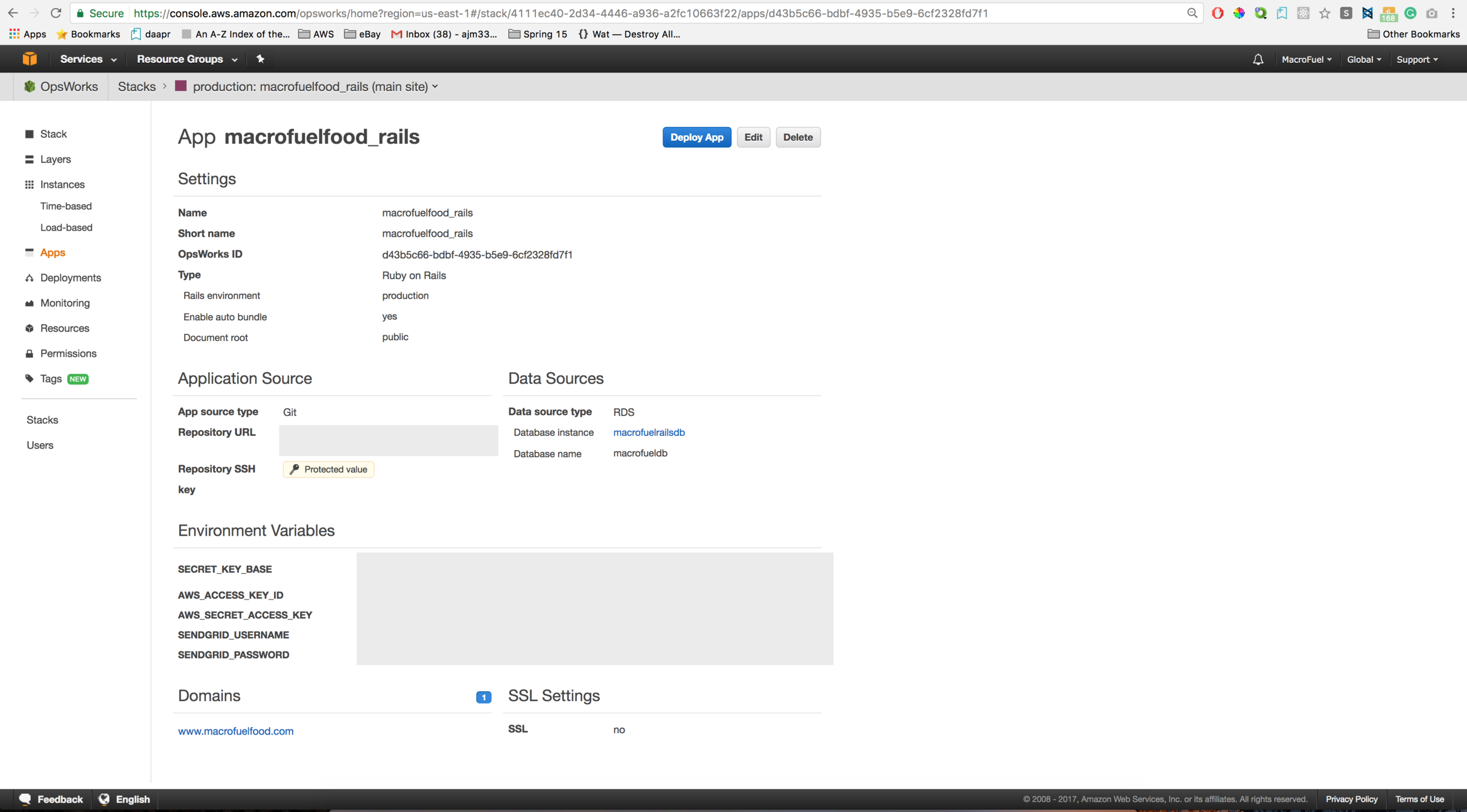The height and width of the screenshot is (812, 1467).
Task: Click the Opera-like red extension icon
Action: 1218,13
